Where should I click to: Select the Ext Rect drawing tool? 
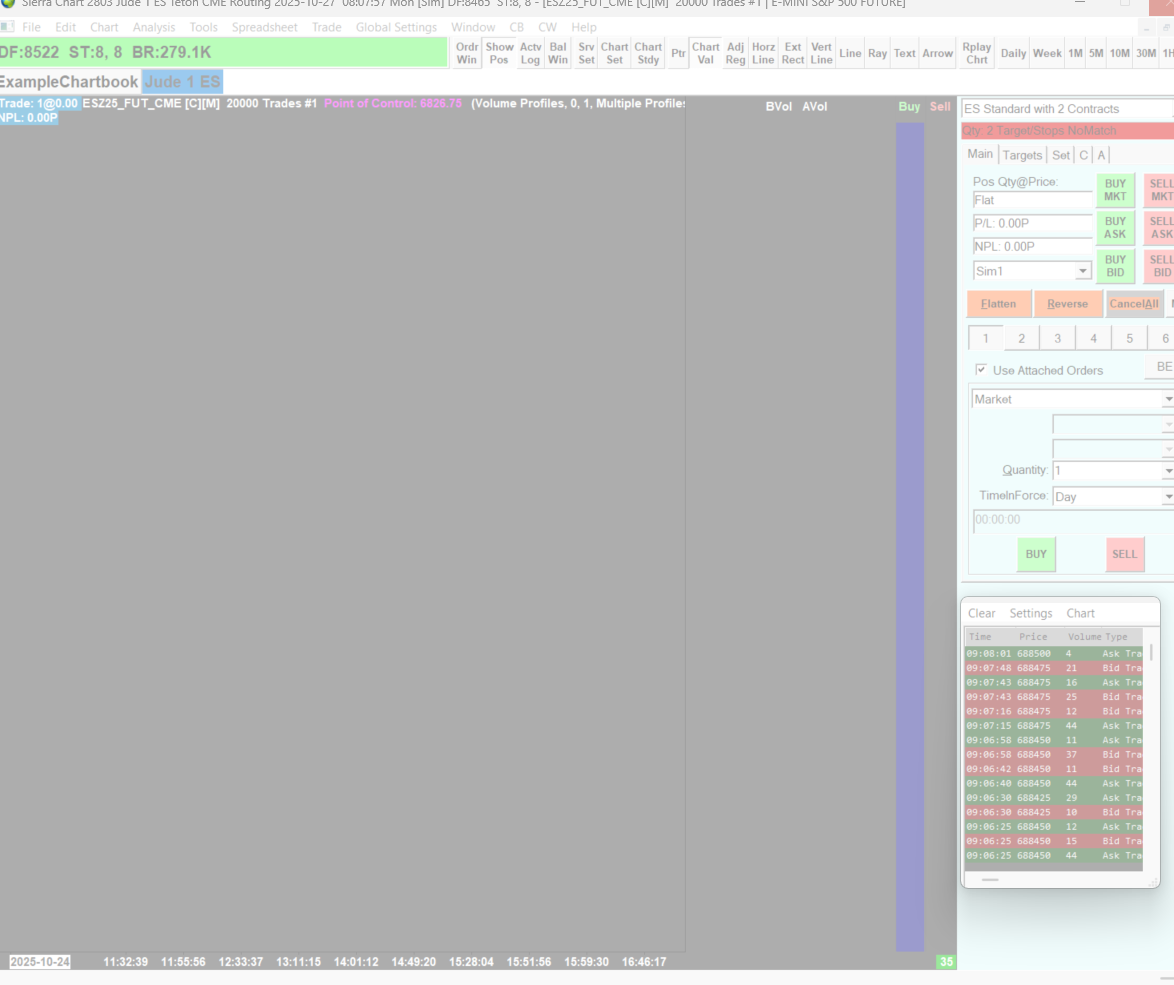[x=793, y=53]
